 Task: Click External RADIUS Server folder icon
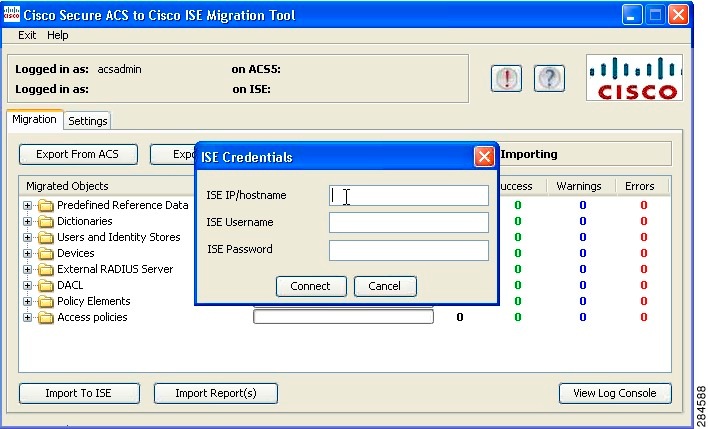pyautogui.click(x=46, y=270)
